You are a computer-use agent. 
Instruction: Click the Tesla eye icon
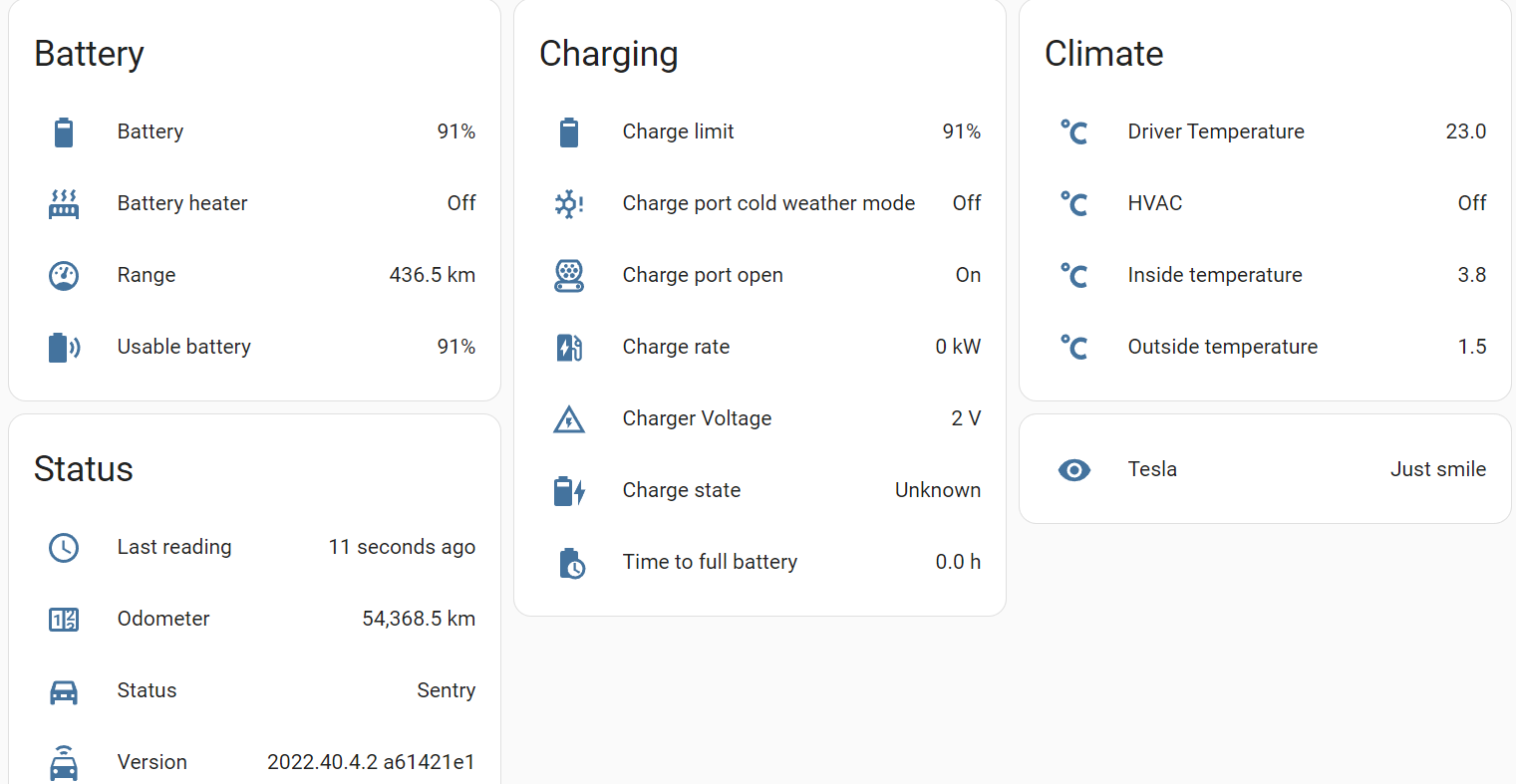pos(1074,469)
